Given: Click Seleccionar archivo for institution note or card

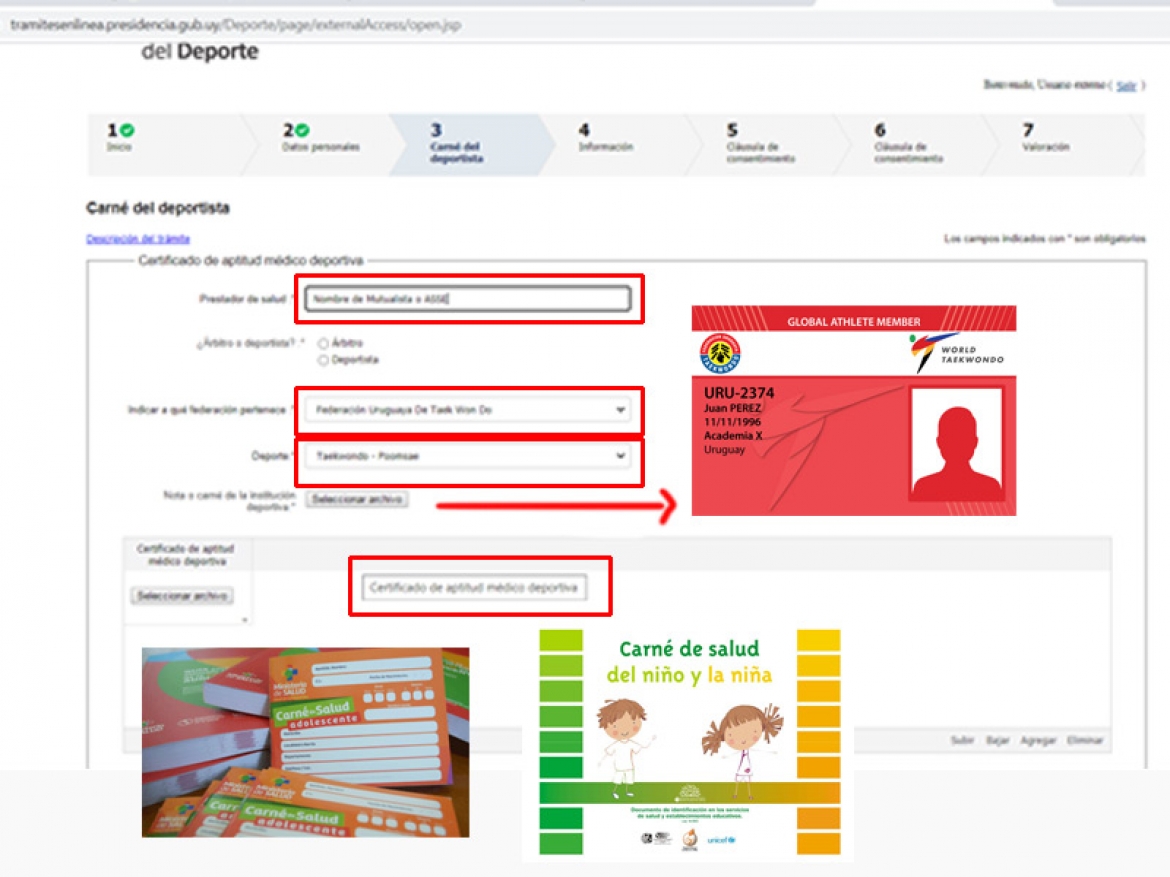Looking at the screenshot, I should coord(357,499).
